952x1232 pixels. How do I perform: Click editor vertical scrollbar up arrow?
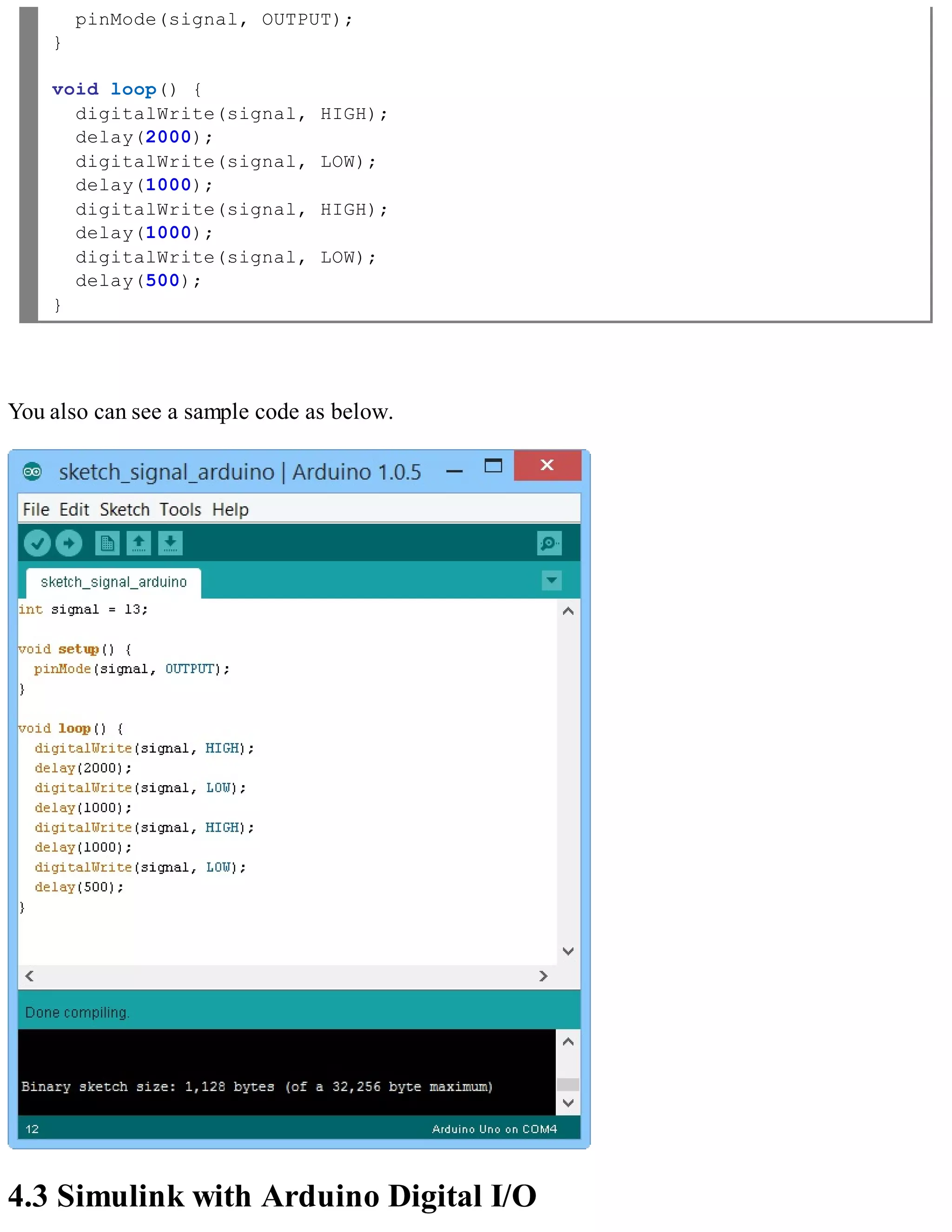click(569, 611)
